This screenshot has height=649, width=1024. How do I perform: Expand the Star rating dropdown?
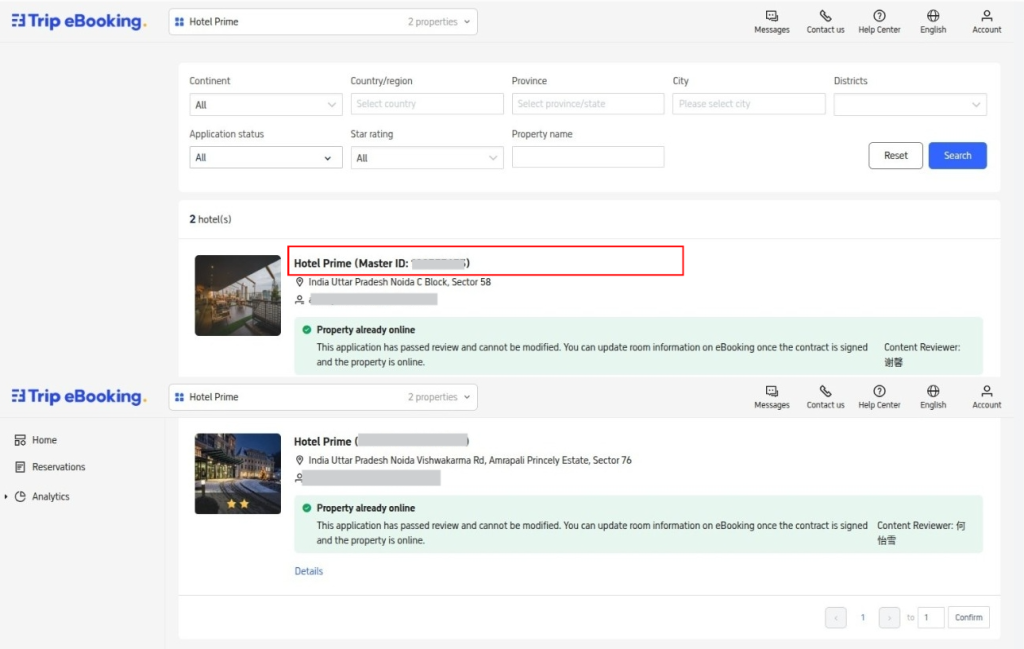[427, 157]
